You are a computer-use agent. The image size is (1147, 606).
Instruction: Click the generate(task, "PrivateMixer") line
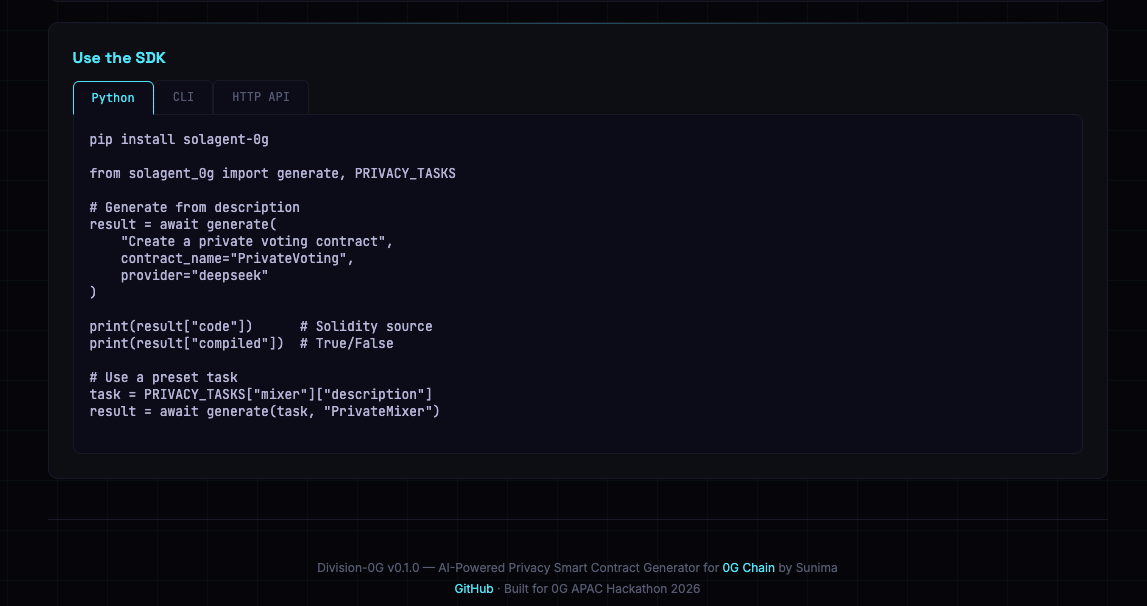(264, 411)
